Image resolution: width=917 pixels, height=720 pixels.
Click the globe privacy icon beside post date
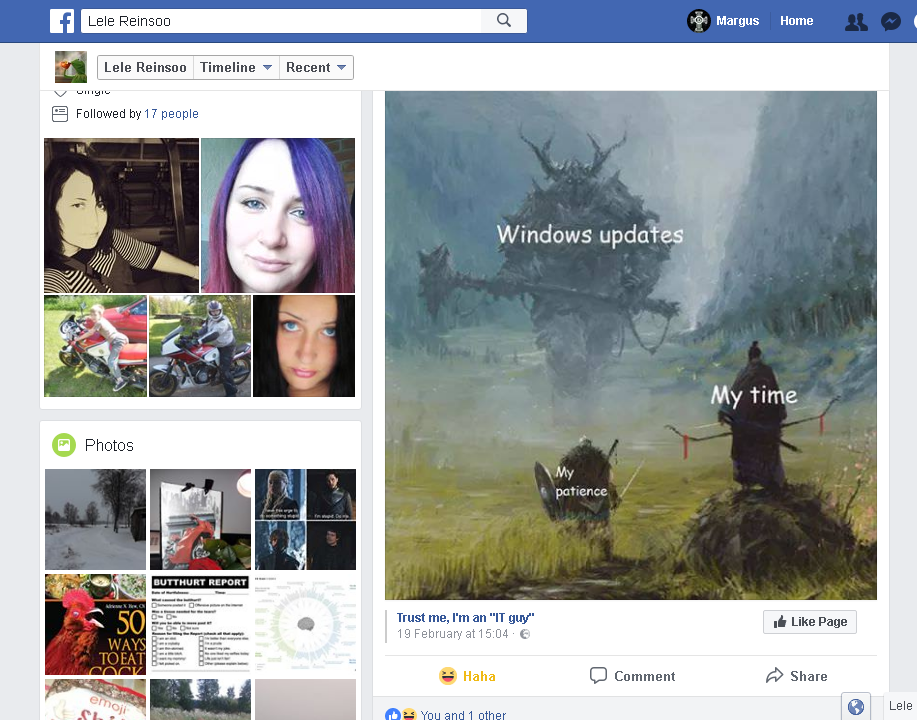click(525, 634)
